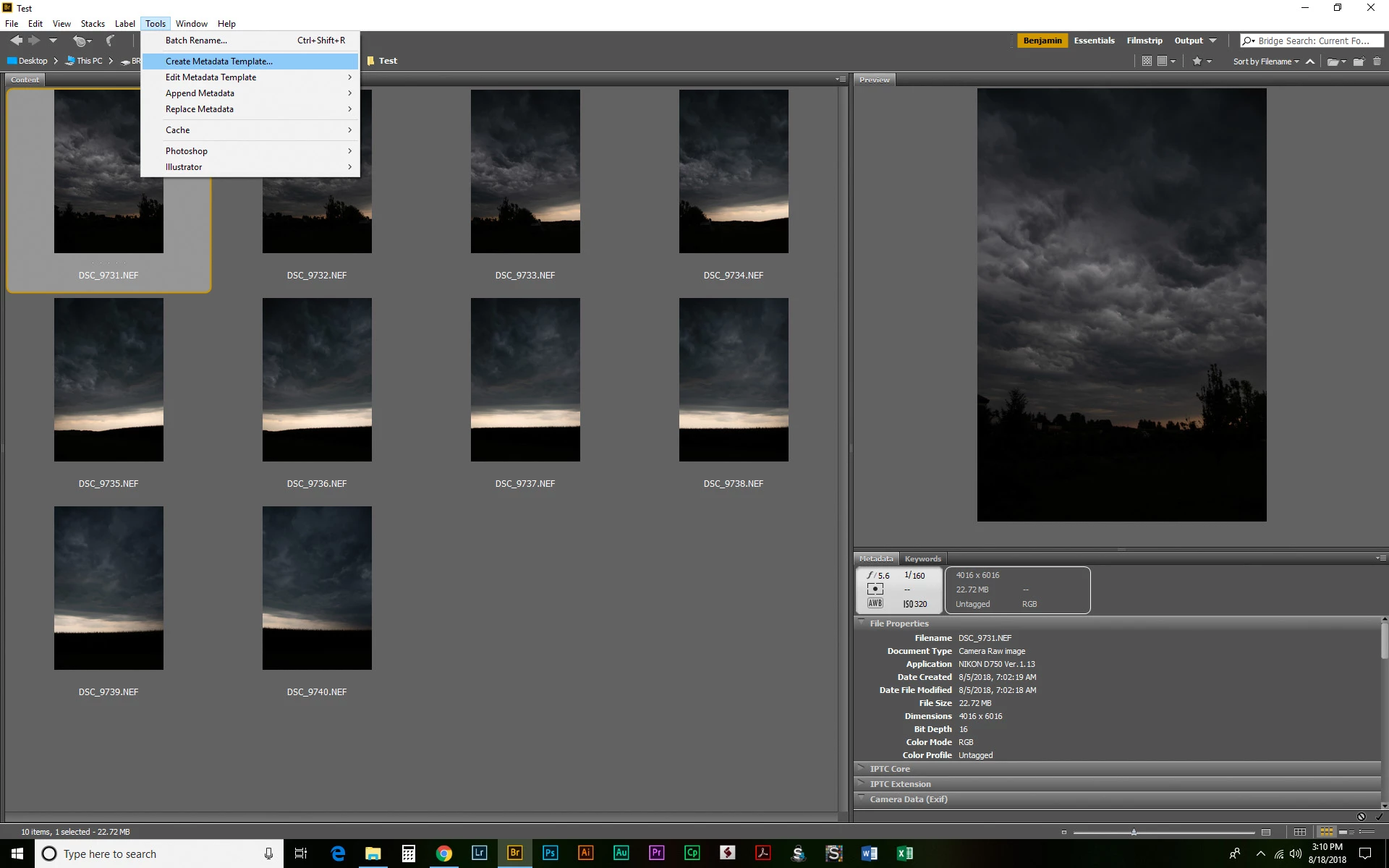Switch to the Essentials workspace

[x=1094, y=41]
